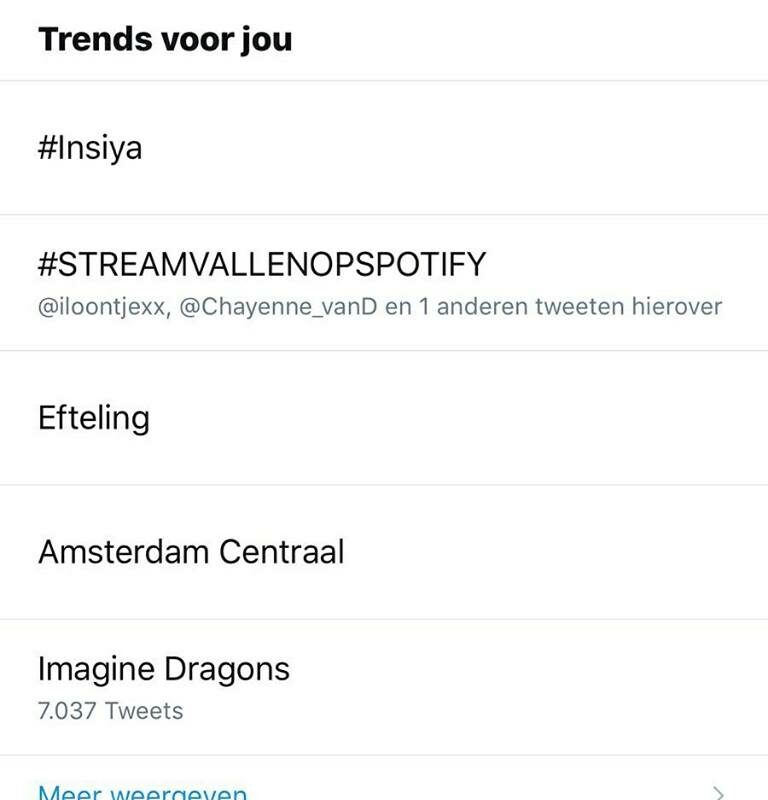The width and height of the screenshot is (768, 800).
Task: Select the empty area right of Efteling
Action: point(459,418)
